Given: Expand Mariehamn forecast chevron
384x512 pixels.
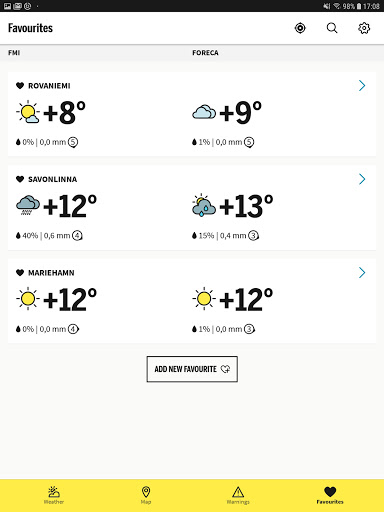Looking at the screenshot, I should click(362, 273).
